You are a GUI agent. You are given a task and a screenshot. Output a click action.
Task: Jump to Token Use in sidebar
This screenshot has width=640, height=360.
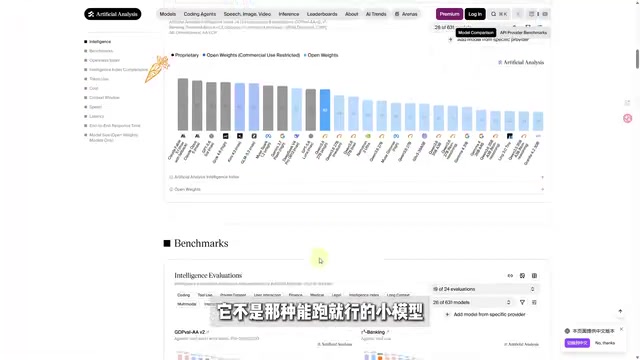click(99, 79)
